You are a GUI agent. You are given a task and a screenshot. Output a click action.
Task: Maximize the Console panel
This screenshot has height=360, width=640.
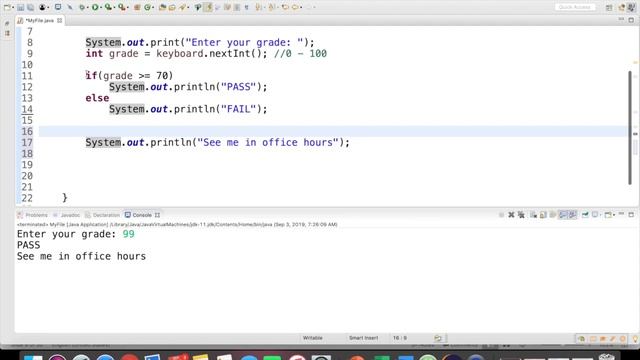pos(631,215)
